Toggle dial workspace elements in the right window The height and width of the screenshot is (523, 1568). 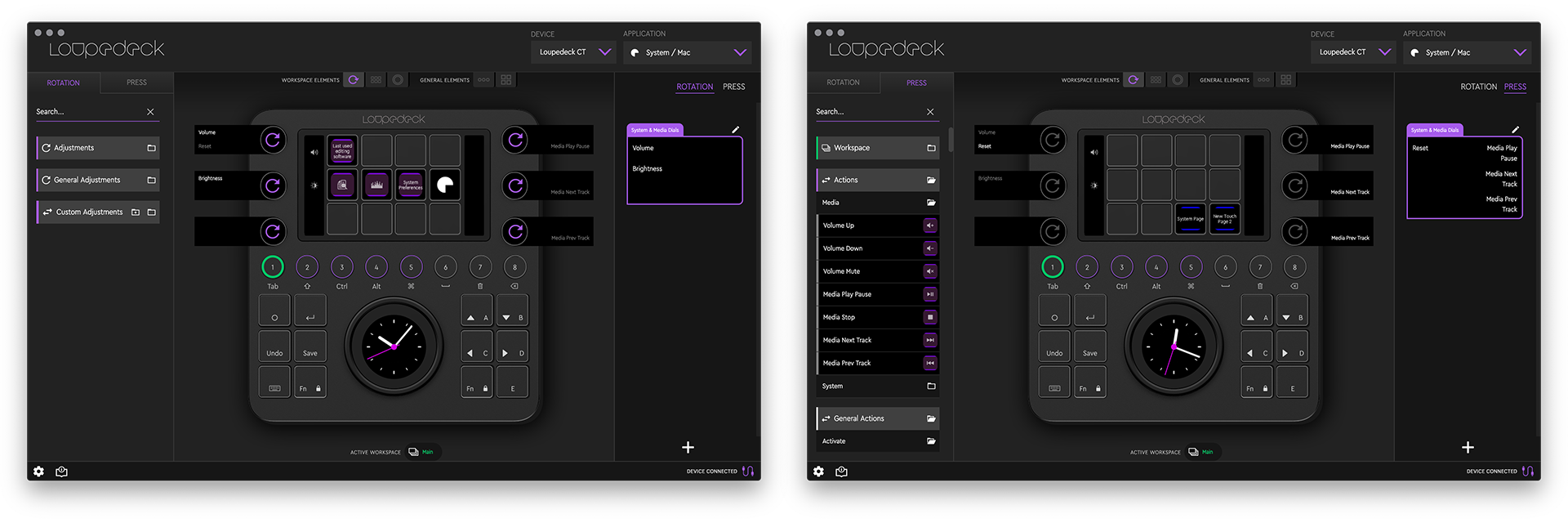click(x=1133, y=79)
